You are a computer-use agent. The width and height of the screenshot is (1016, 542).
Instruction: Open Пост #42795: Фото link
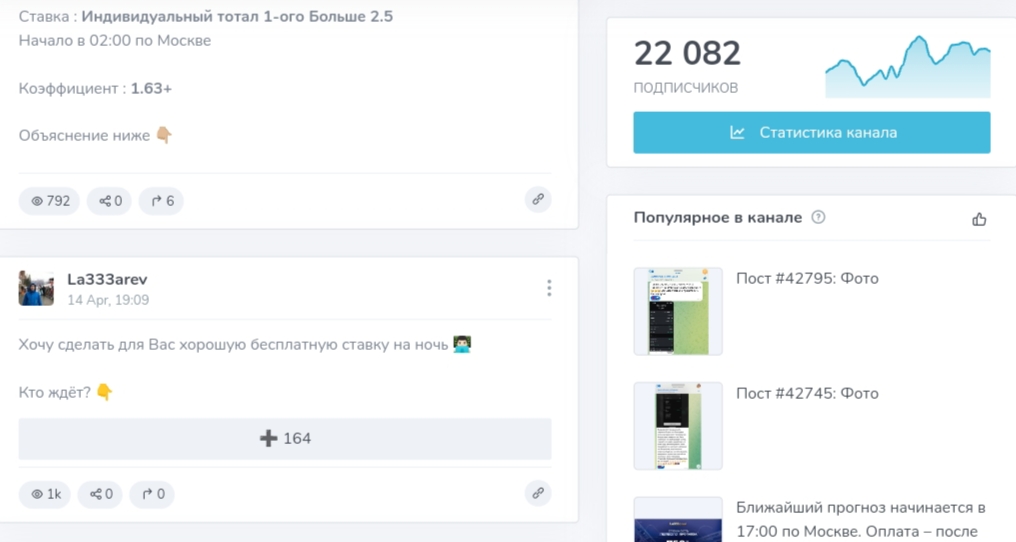806,278
